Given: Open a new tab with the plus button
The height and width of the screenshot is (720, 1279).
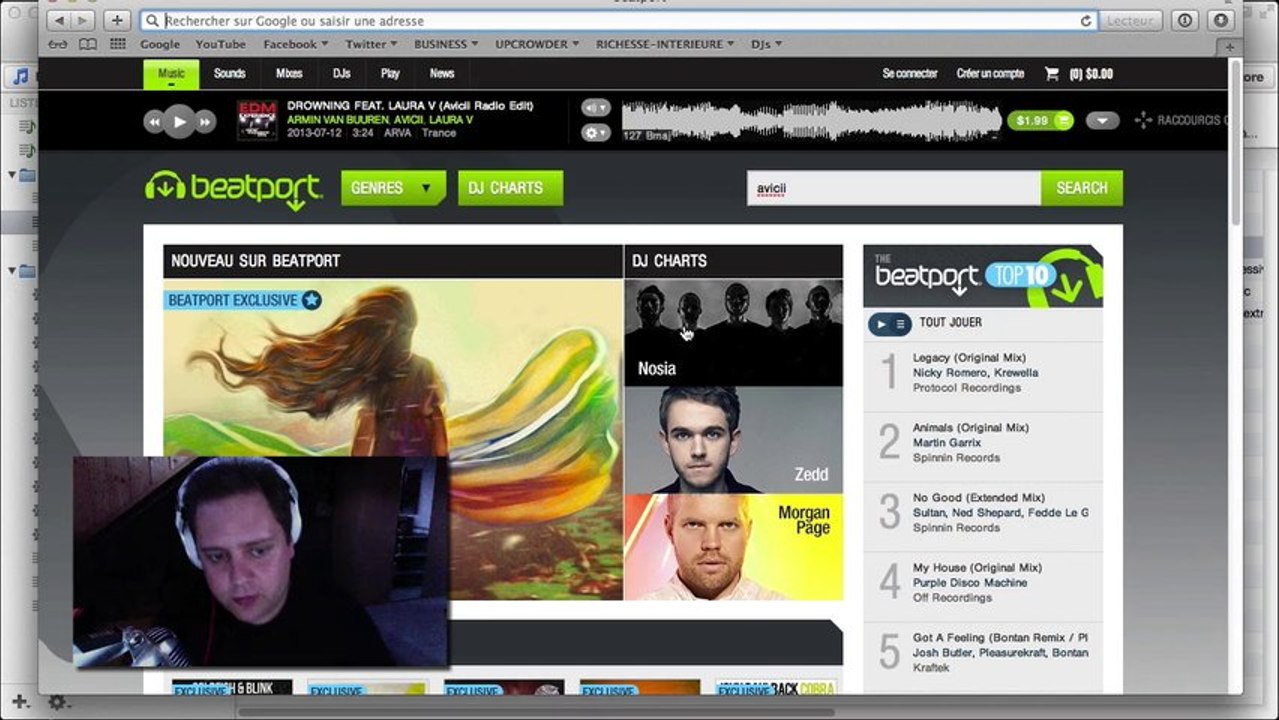Looking at the screenshot, I should (1230, 46).
